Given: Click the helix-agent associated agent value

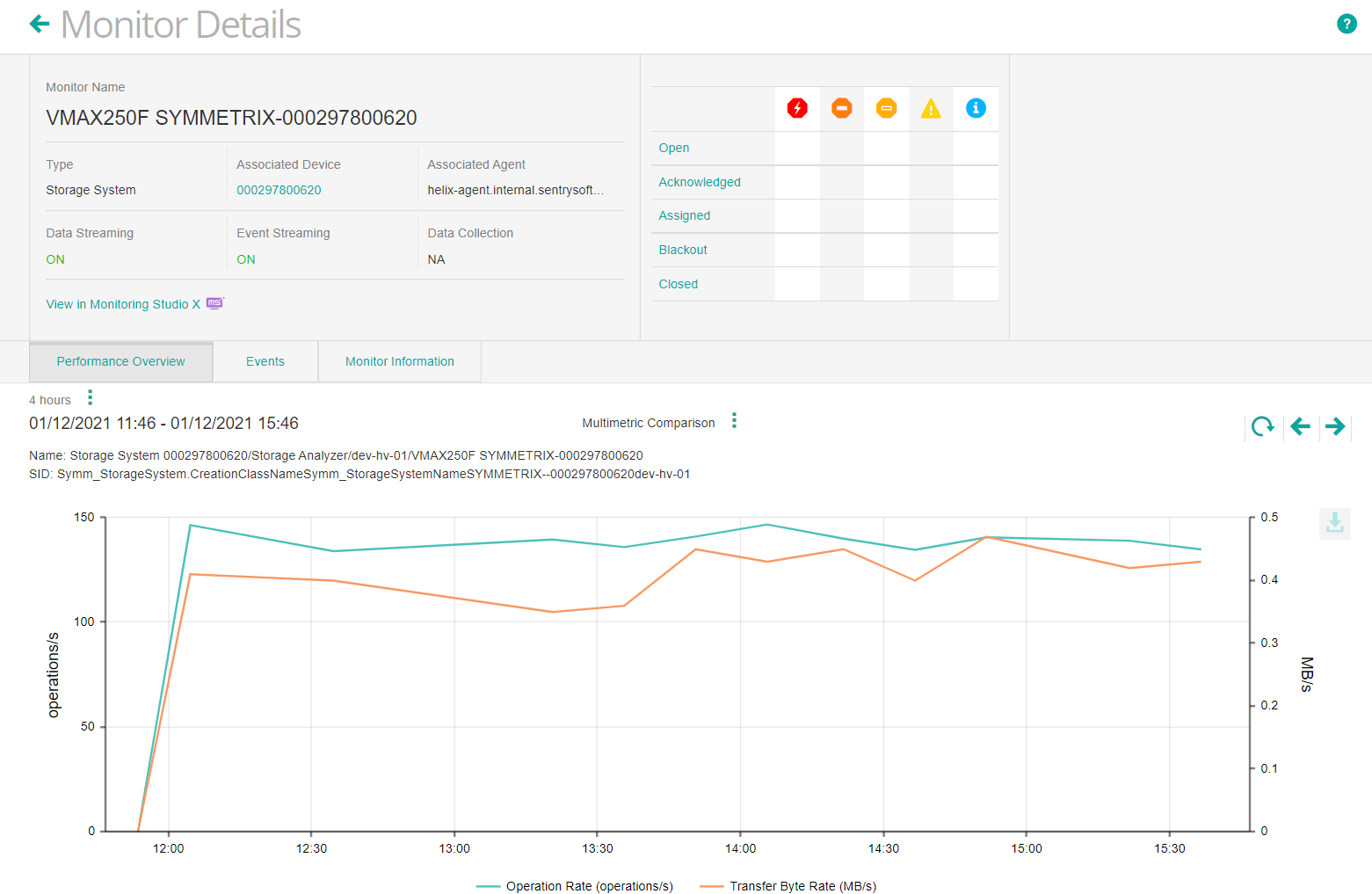Looking at the screenshot, I should (516, 190).
